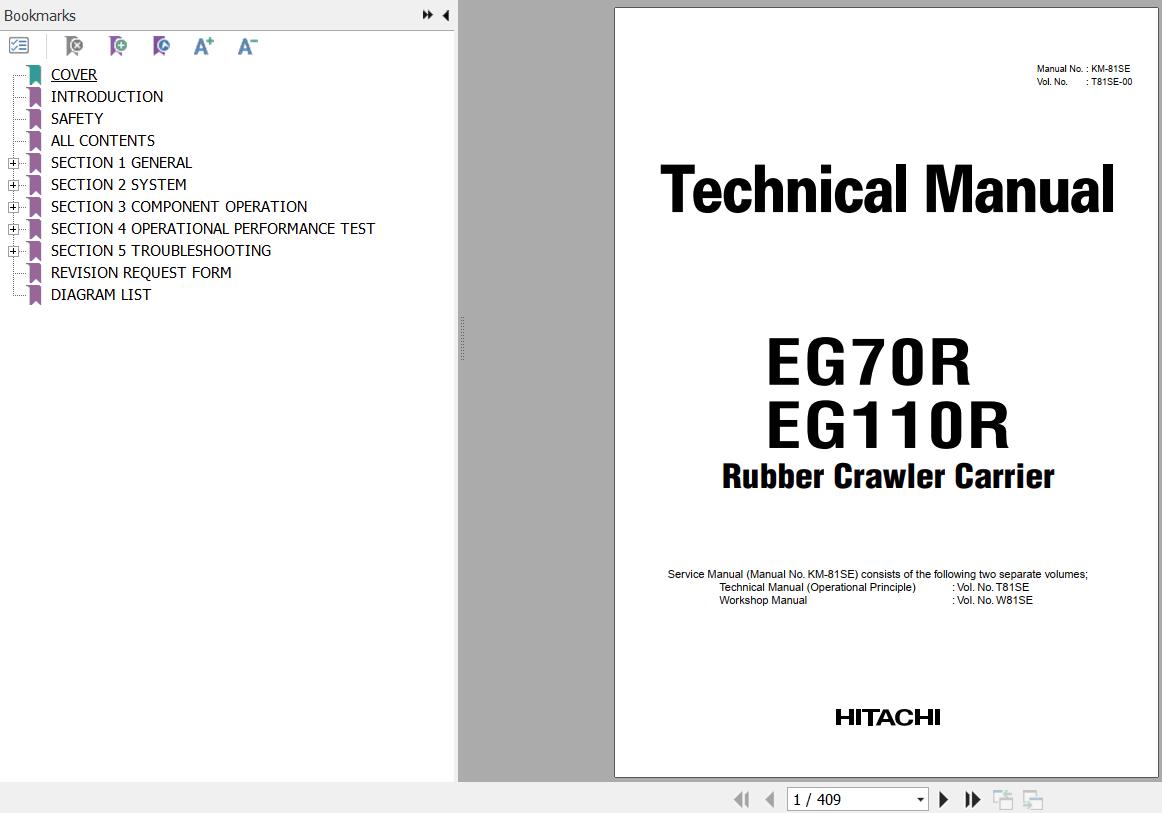This screenshot has height=813, width=1162.
Task: Select SECTION 4 OPERATIONAL PERFORMANCE TEST label
Action: pyautogui.click(x=213, y=229)
